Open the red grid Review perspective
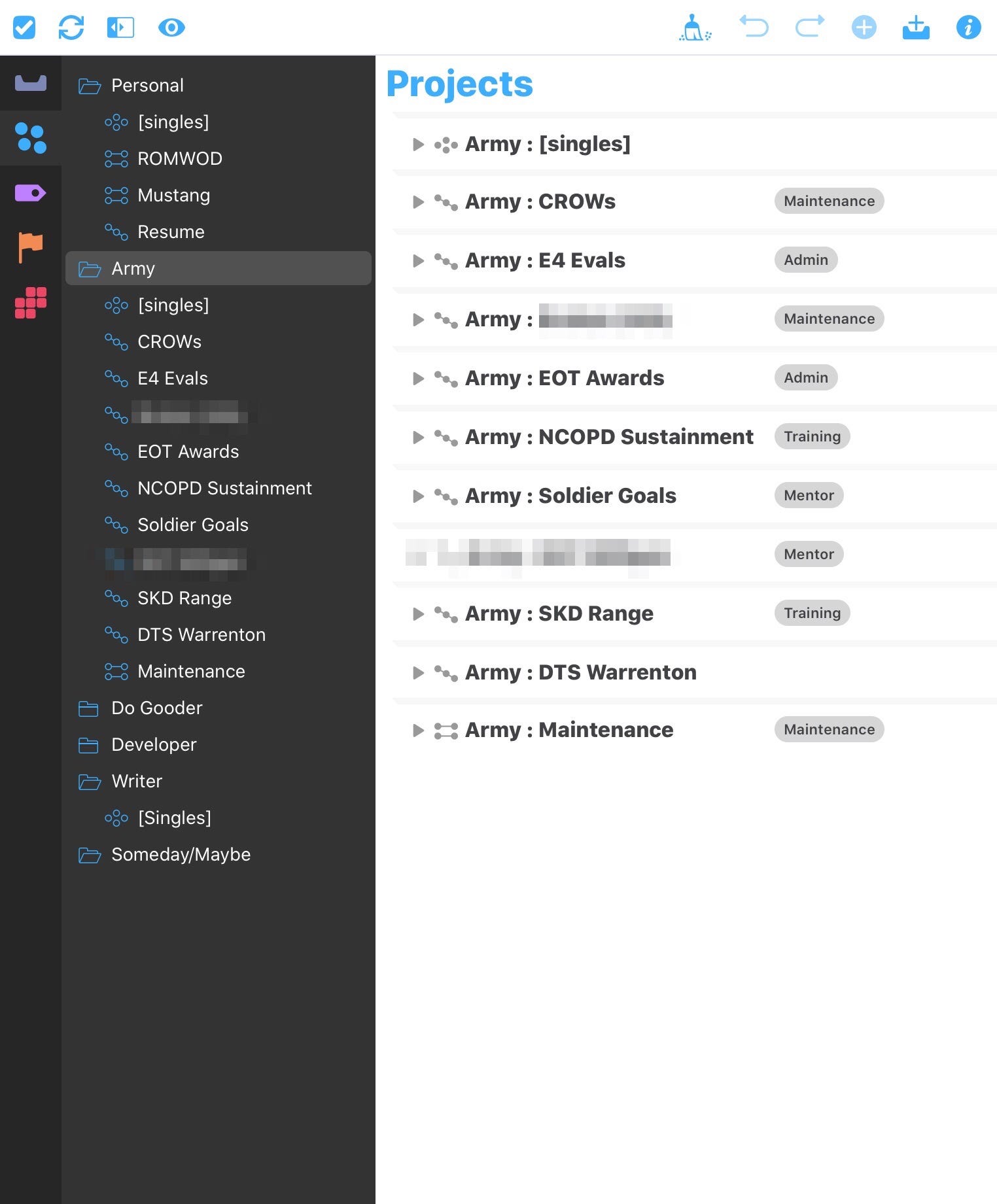The width and height of the screenshot is (997, 1204). pyautogui.click(x=31, y=303)
